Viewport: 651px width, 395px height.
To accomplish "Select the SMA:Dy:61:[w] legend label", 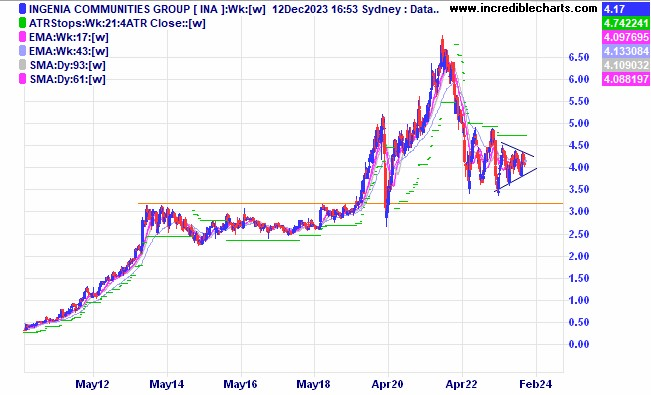I will click(68, 79).
